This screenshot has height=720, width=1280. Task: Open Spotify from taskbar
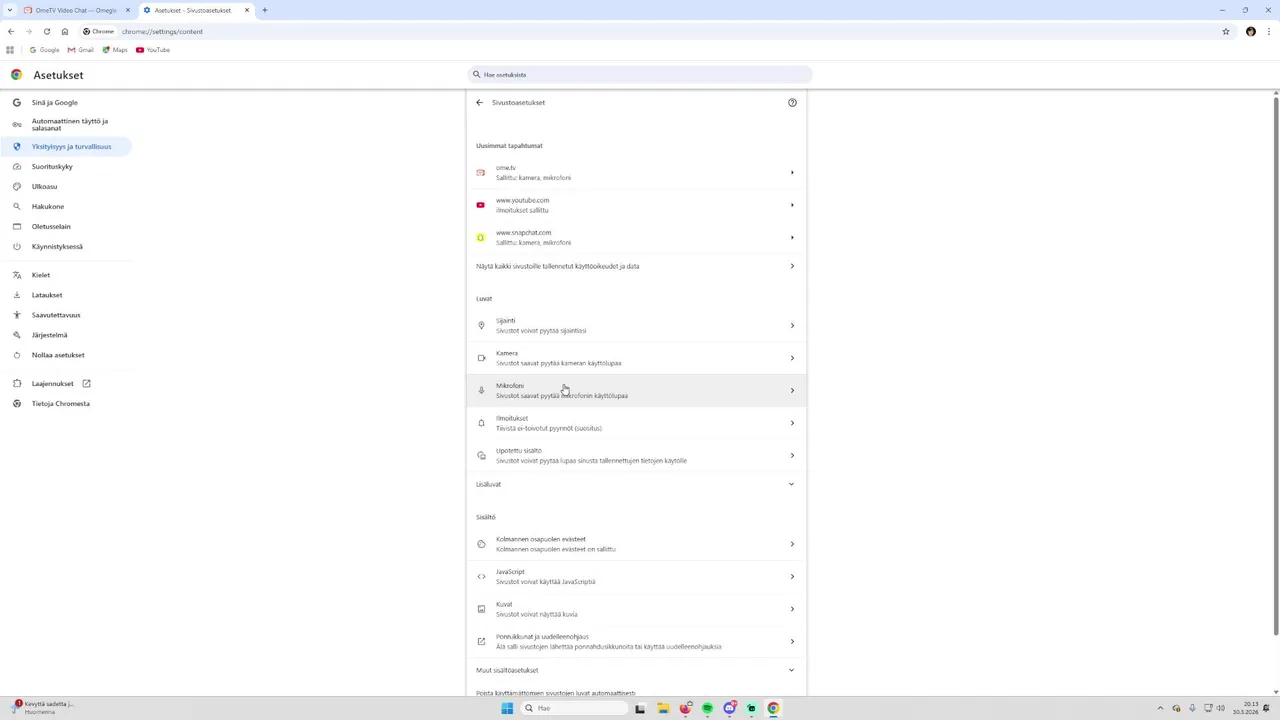tap(707, 708)
